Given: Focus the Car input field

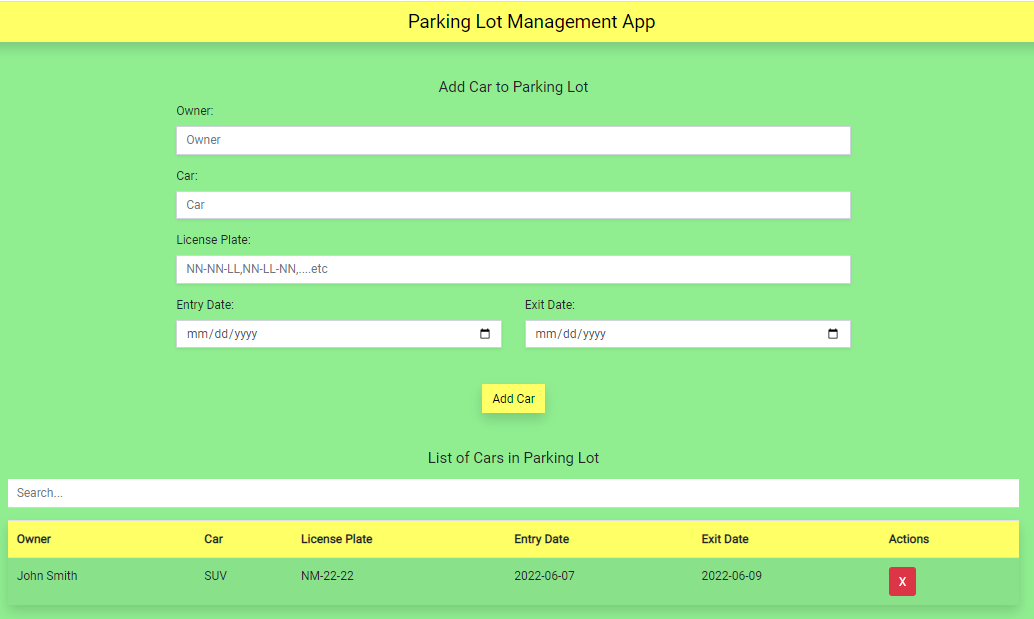Looking at the screenshot, I should click(513, 205).
